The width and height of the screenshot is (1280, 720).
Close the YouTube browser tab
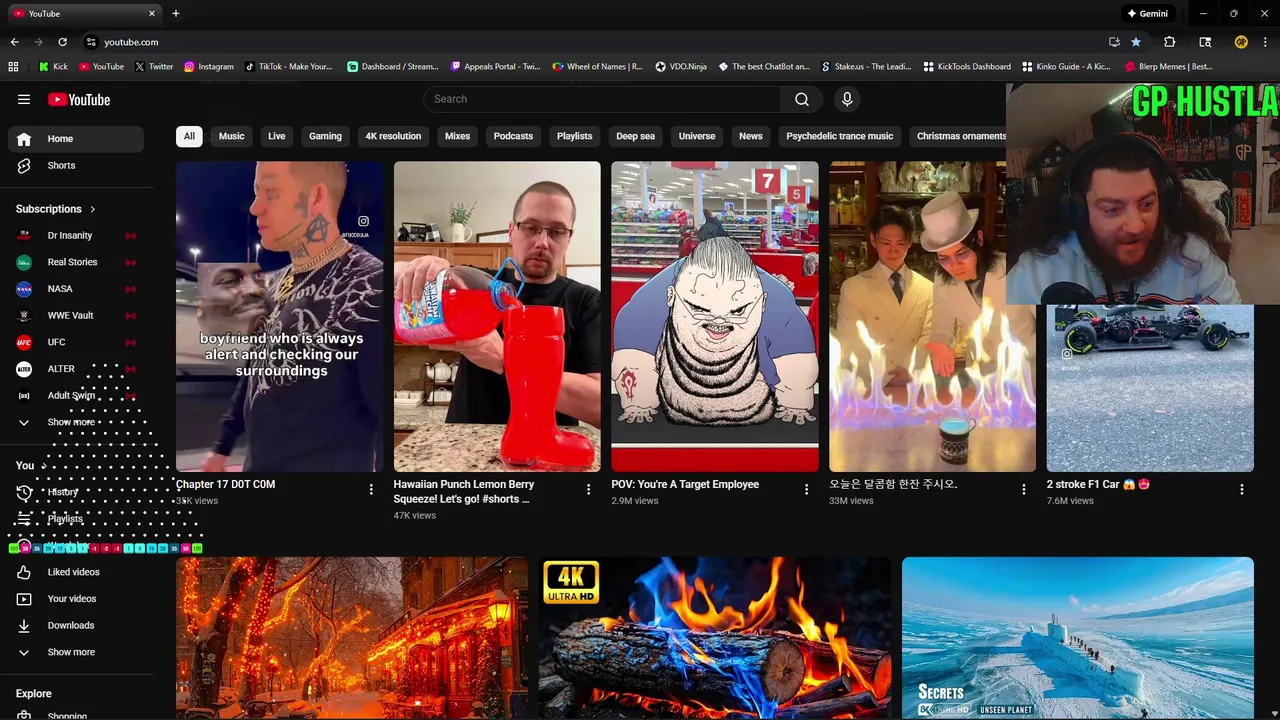click(152, 14)
